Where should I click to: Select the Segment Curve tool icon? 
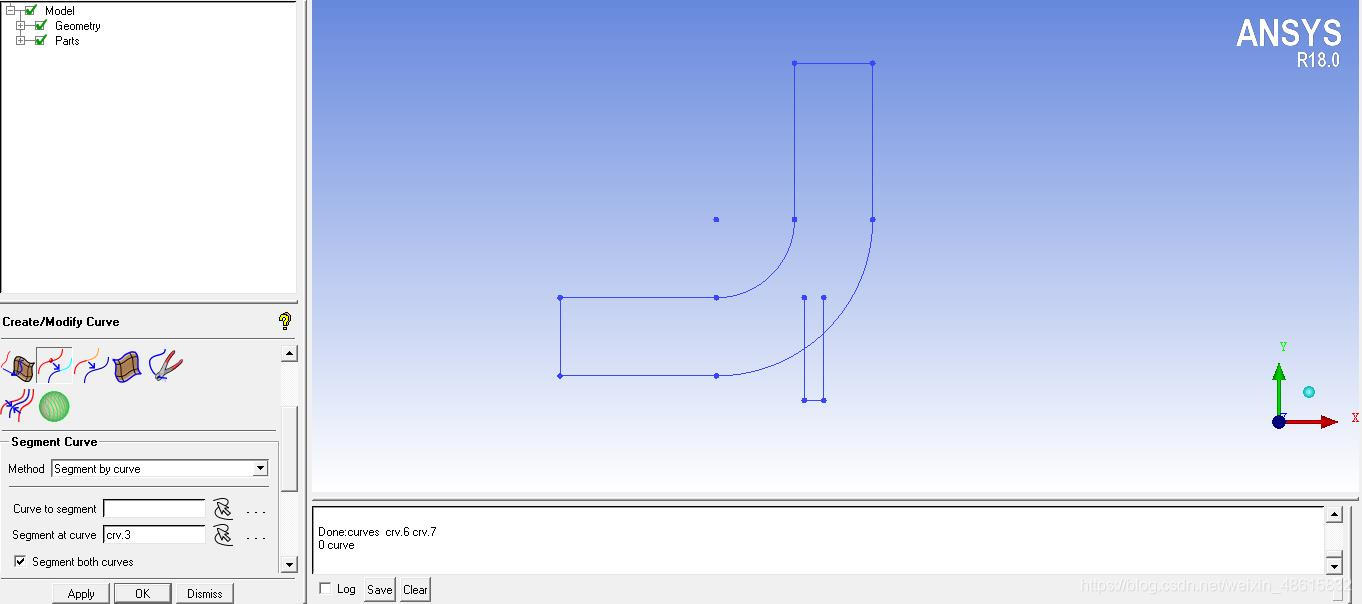(x=54, y=366)
